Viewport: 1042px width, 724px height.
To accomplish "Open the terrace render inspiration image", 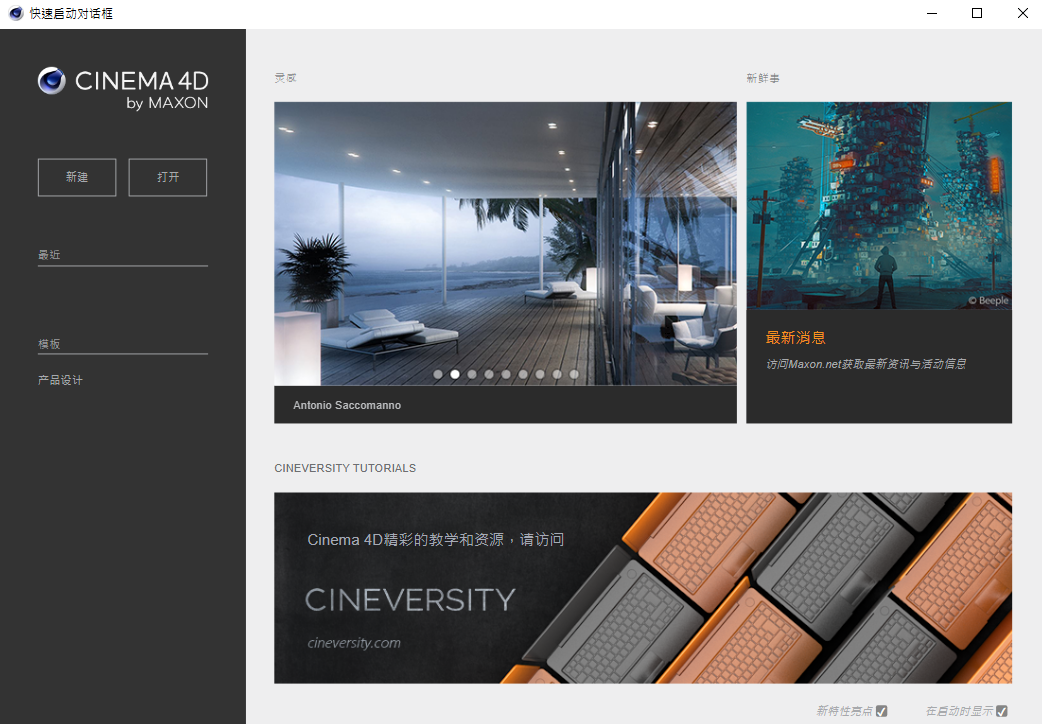I will pos(505,243).
